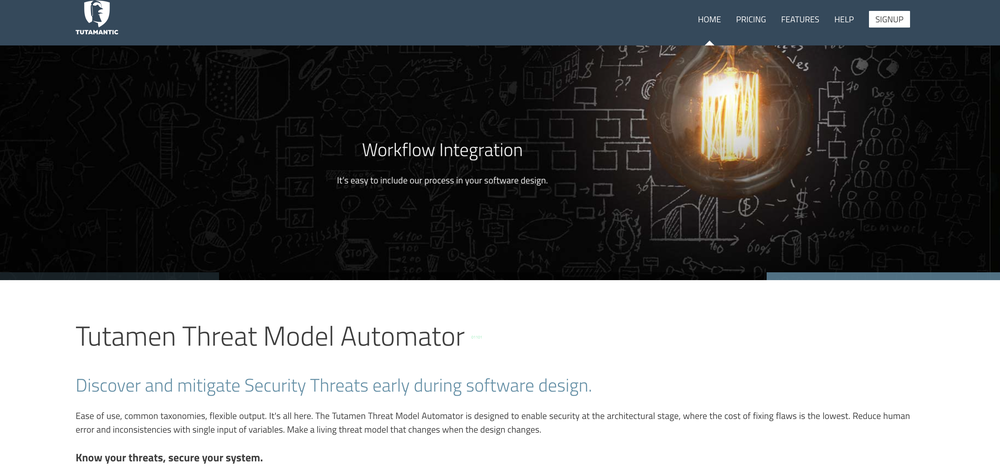Screen dimensions: 1000x469
Task: Go to the PRICING page
Action: (x=751, y=20)
